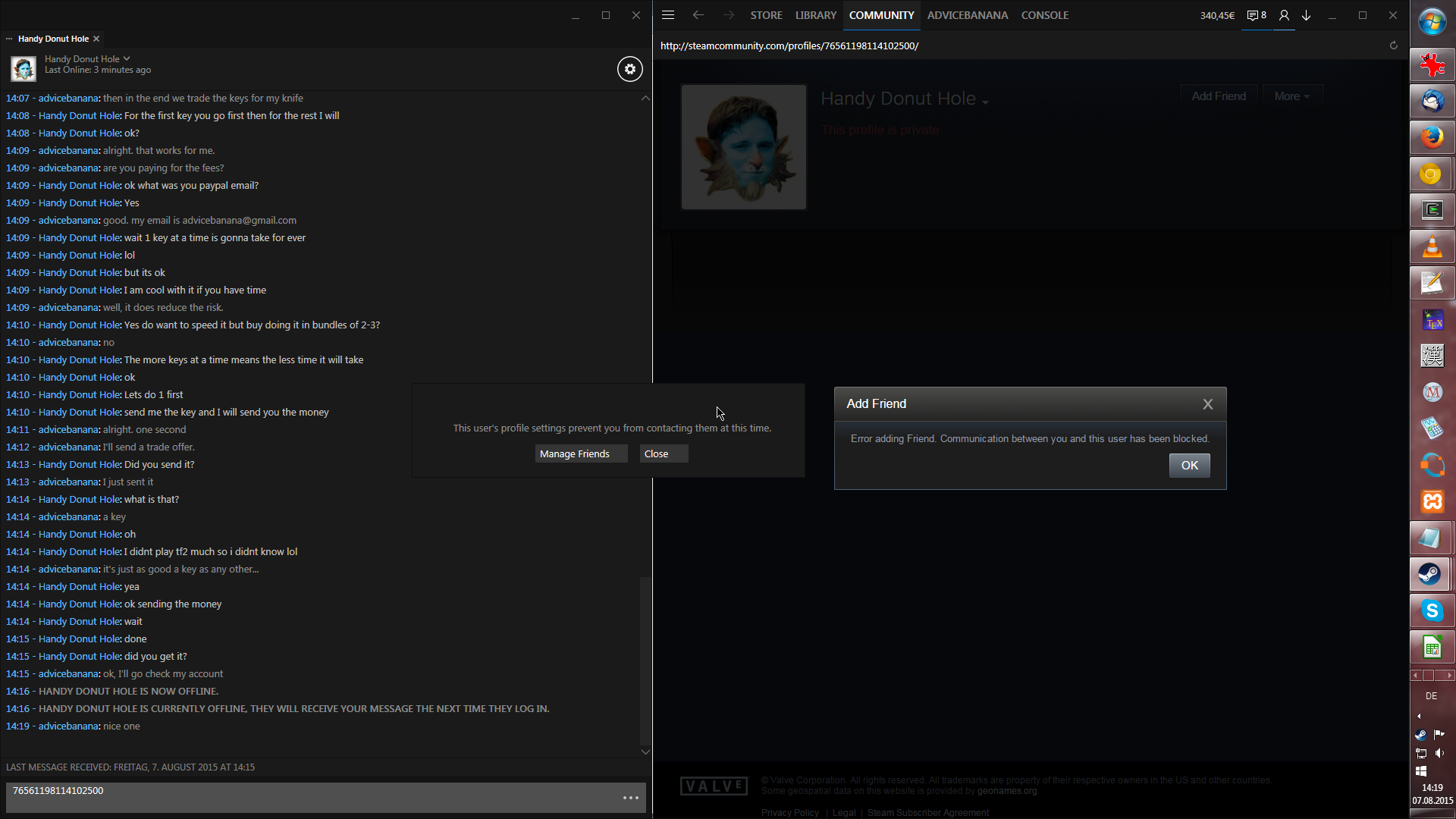Click the Manage Friends button

(580, 453)
